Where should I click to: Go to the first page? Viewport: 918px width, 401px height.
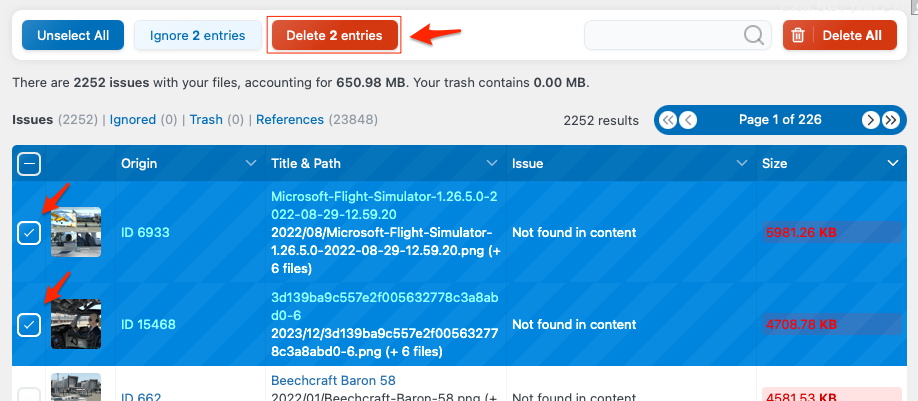click(668, 120)
